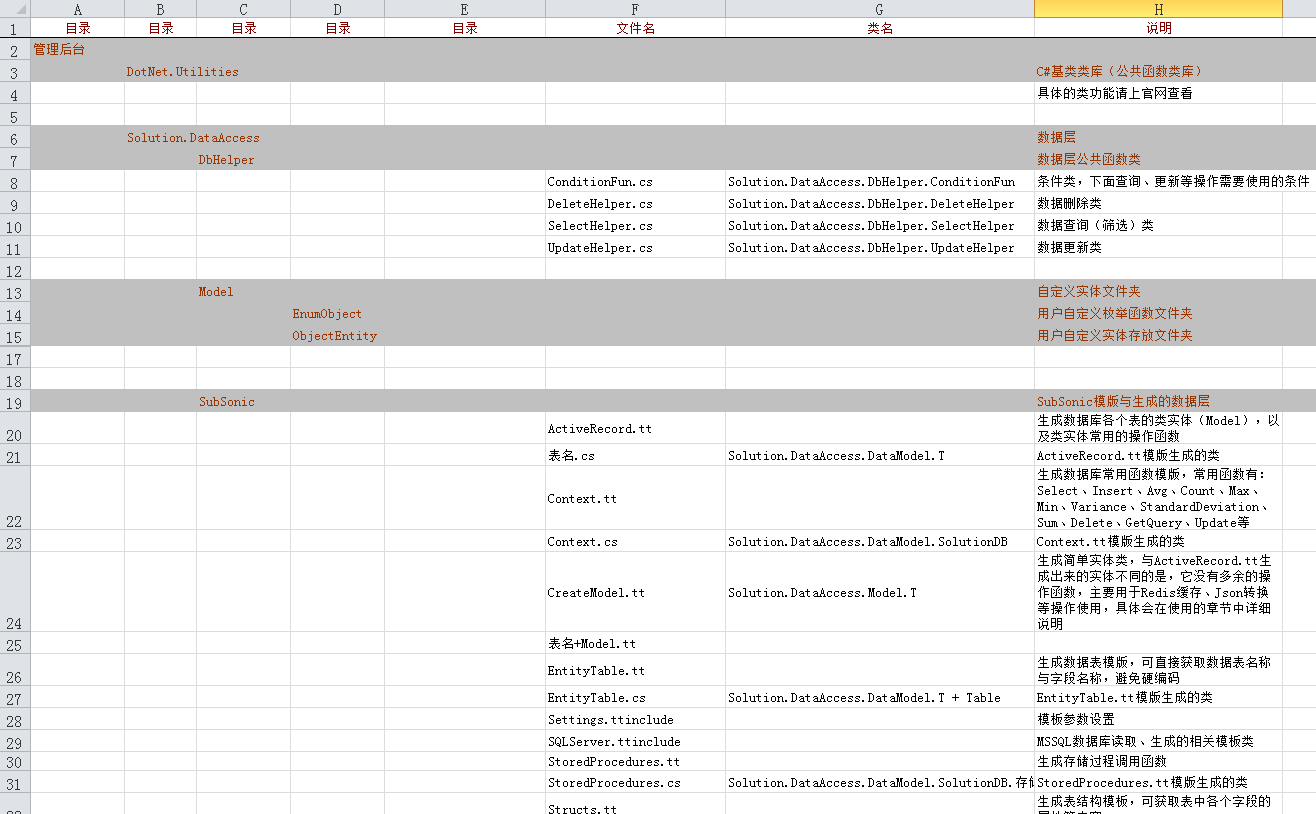Click the Solution.DataAccess.DbHelper.SelectHelper class cell
Viewport: 1316px width, 814px height.
coord(871,226)
